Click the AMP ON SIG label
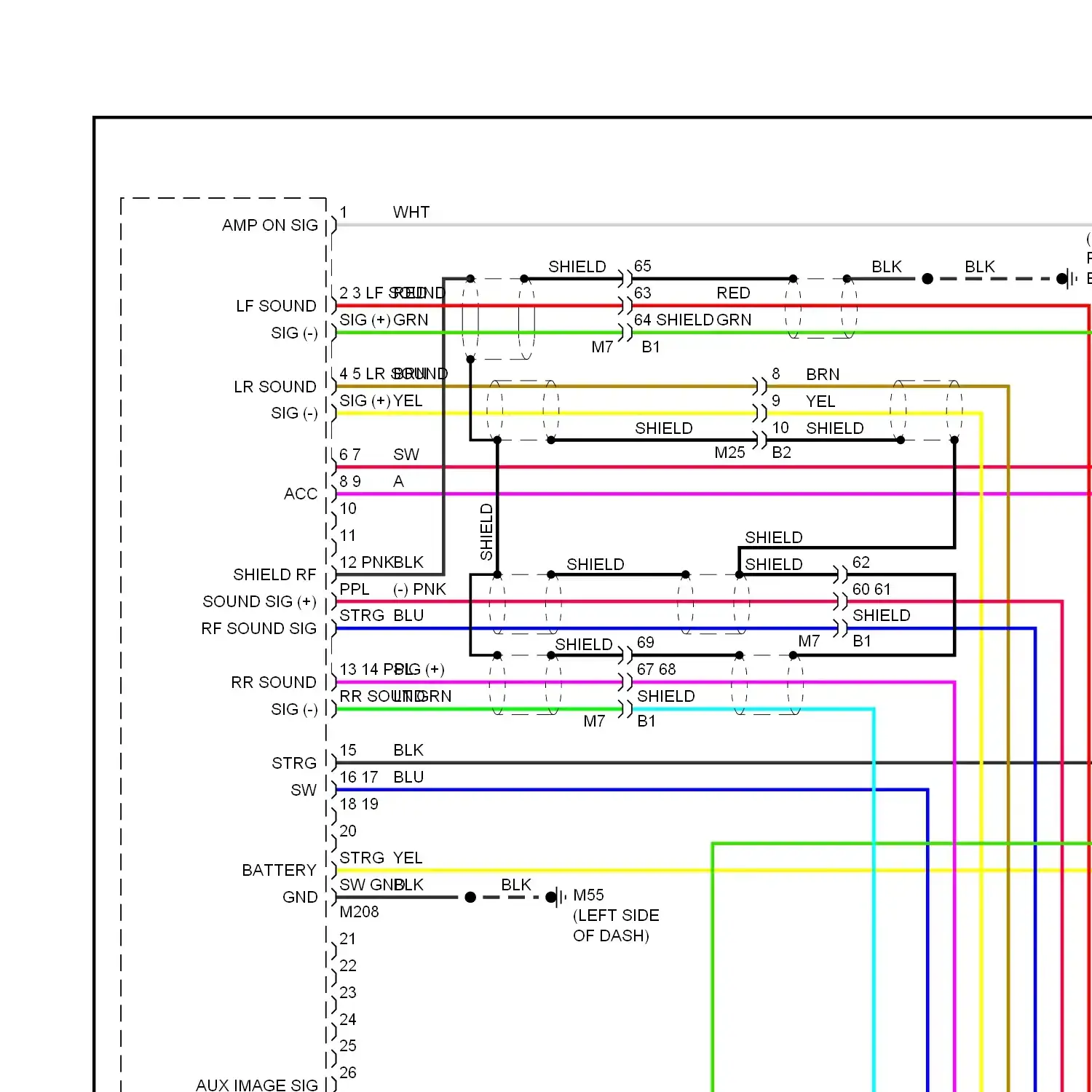The image size is (1092, 1092). point(270,226)
